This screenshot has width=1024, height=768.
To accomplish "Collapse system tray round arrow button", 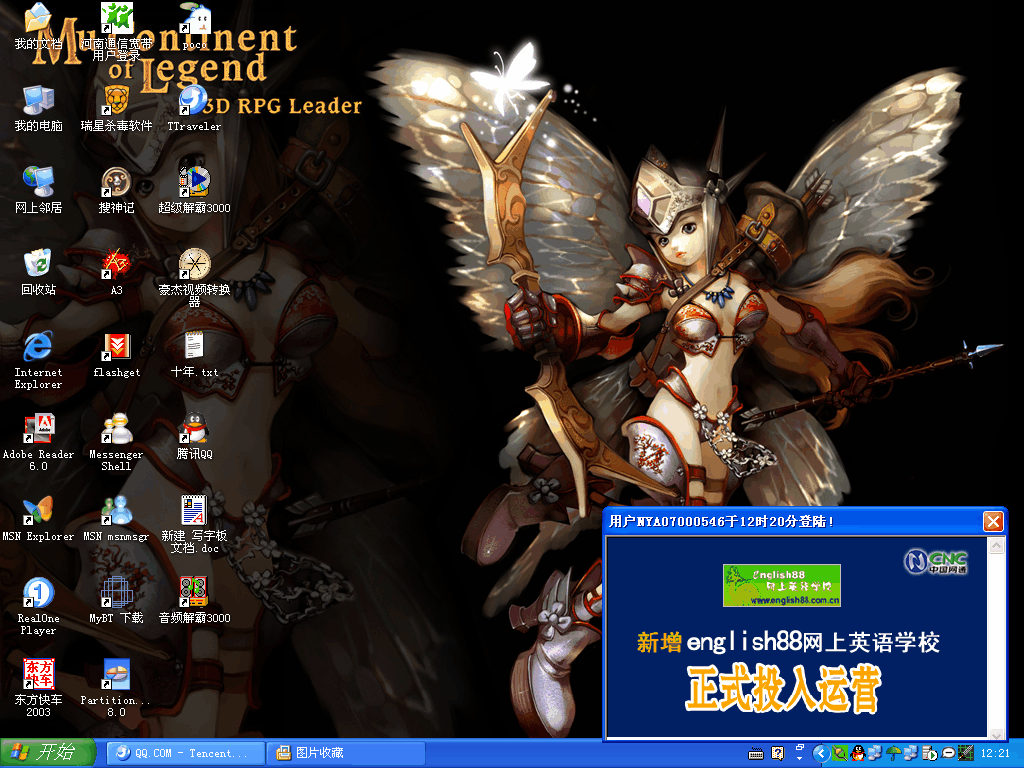I will pos(821,754).
